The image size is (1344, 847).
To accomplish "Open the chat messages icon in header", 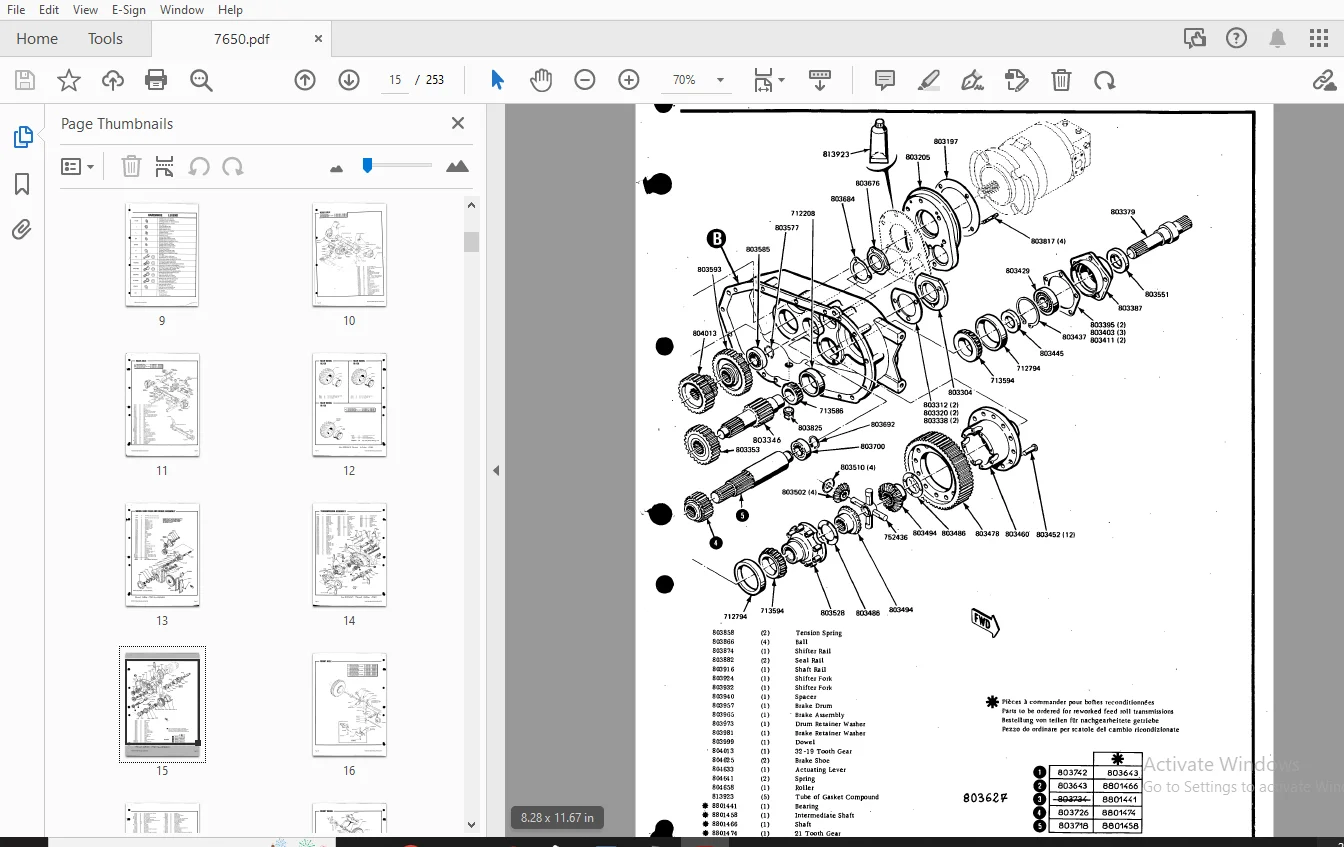I will (1195, 38).
